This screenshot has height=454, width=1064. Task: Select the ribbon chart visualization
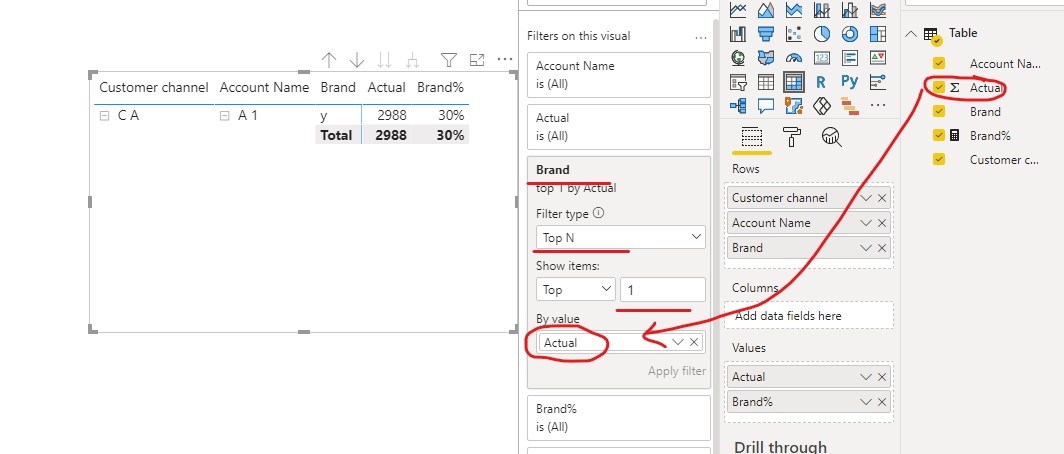click(x=878, y=10)
